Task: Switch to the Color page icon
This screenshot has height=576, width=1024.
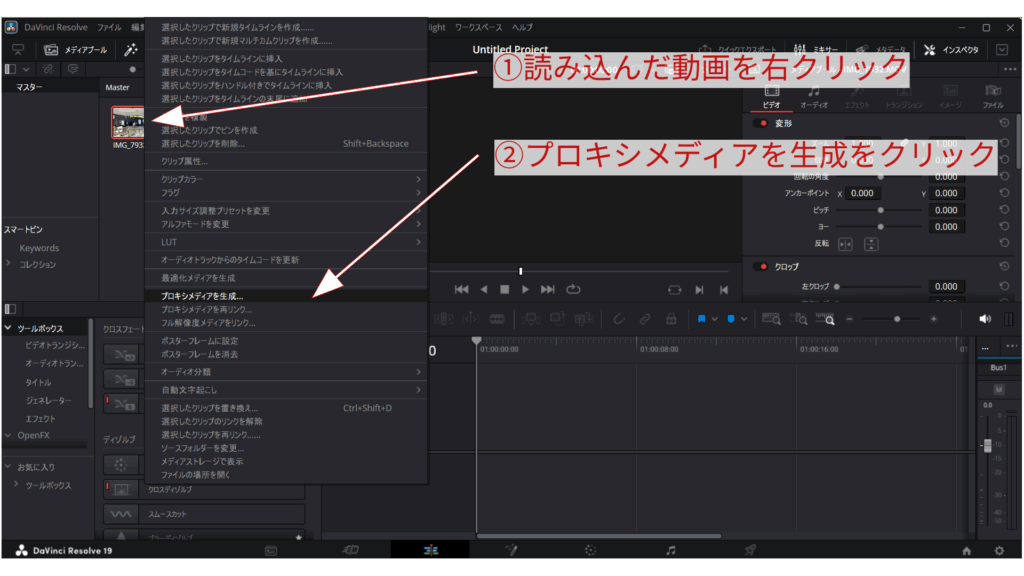Action: (590, 551)
